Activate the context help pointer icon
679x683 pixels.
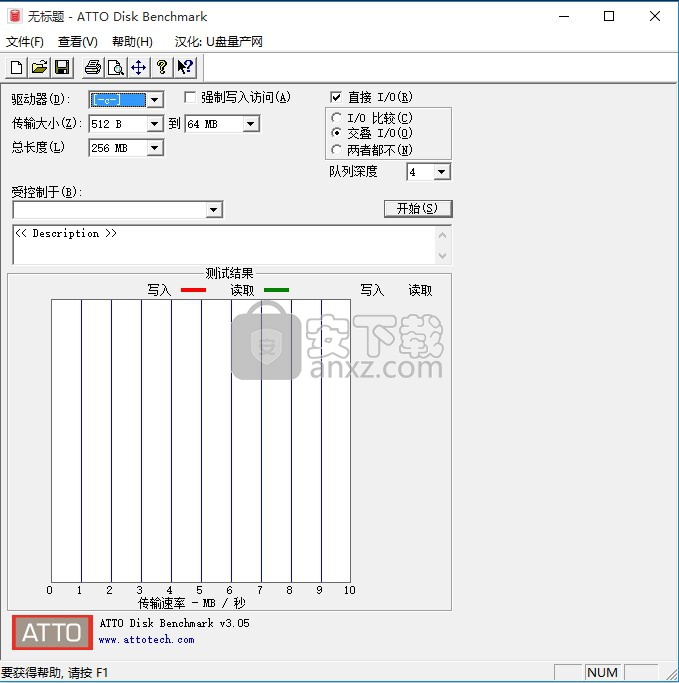(185, 68)
